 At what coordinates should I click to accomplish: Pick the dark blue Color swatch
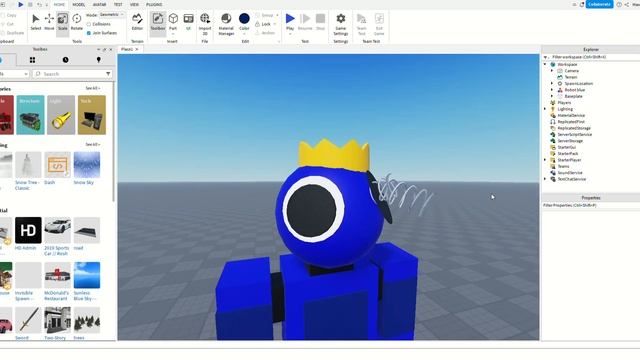[x=244, y=18]
